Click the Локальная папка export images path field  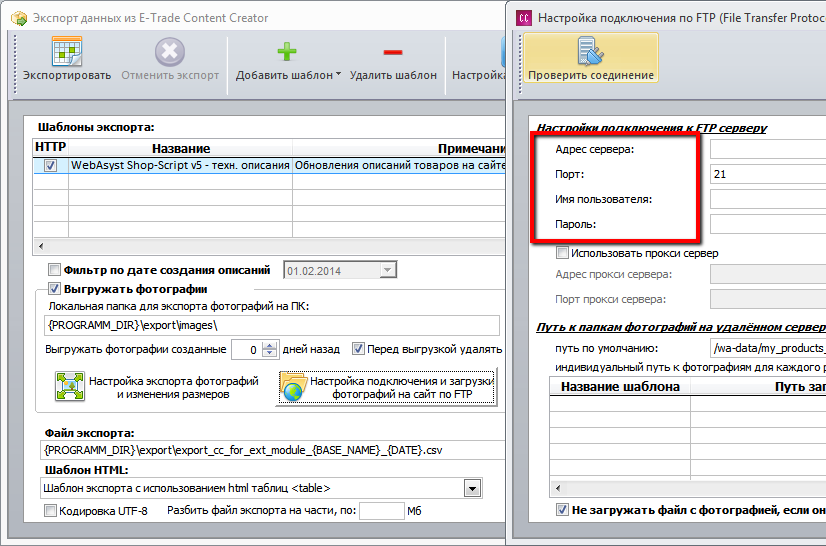tap(271, 326)
